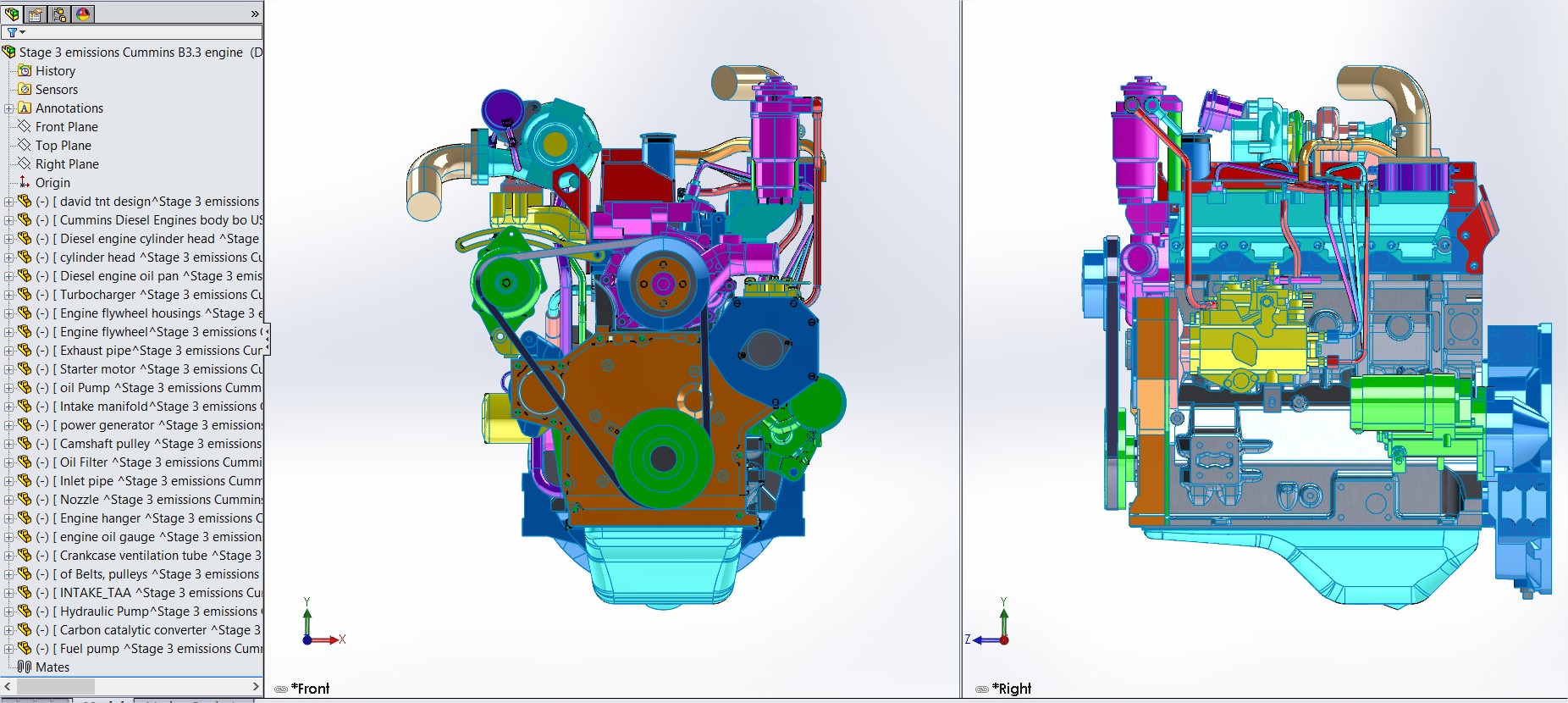
Task: Select the Sensors folder icon
Action: pyautogui.click(x=25, y=90)
